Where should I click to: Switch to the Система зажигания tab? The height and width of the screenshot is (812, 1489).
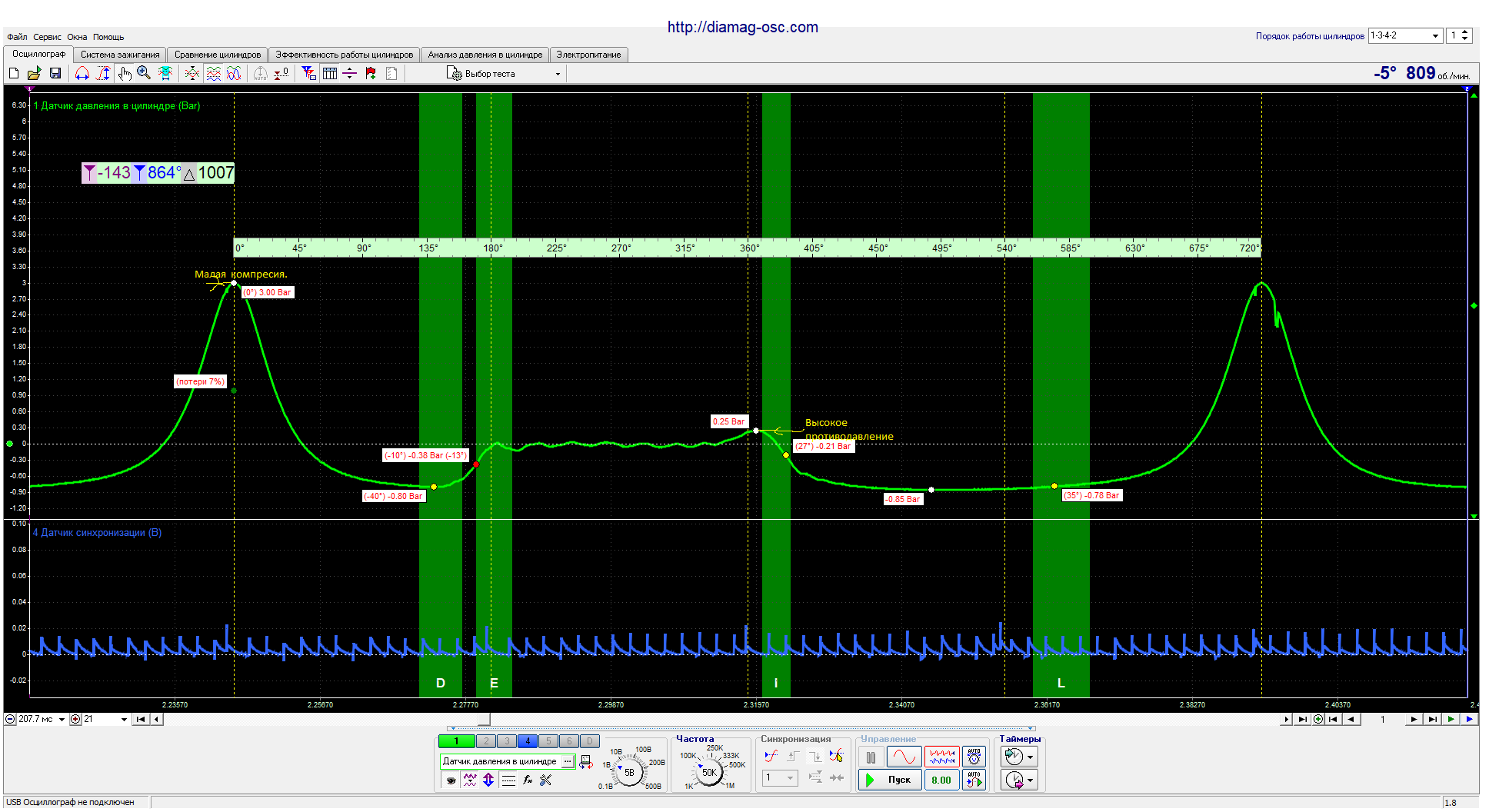(120, 55)
